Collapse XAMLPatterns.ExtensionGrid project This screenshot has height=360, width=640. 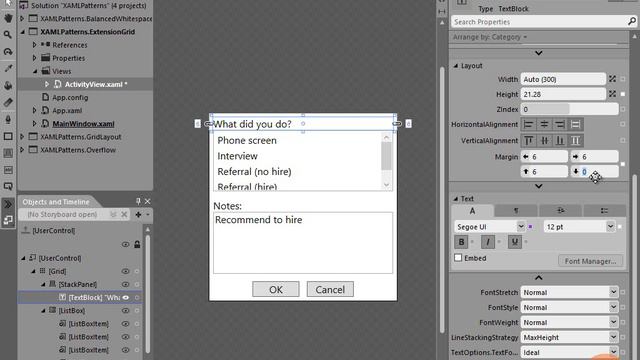click(x=22, y=31)
